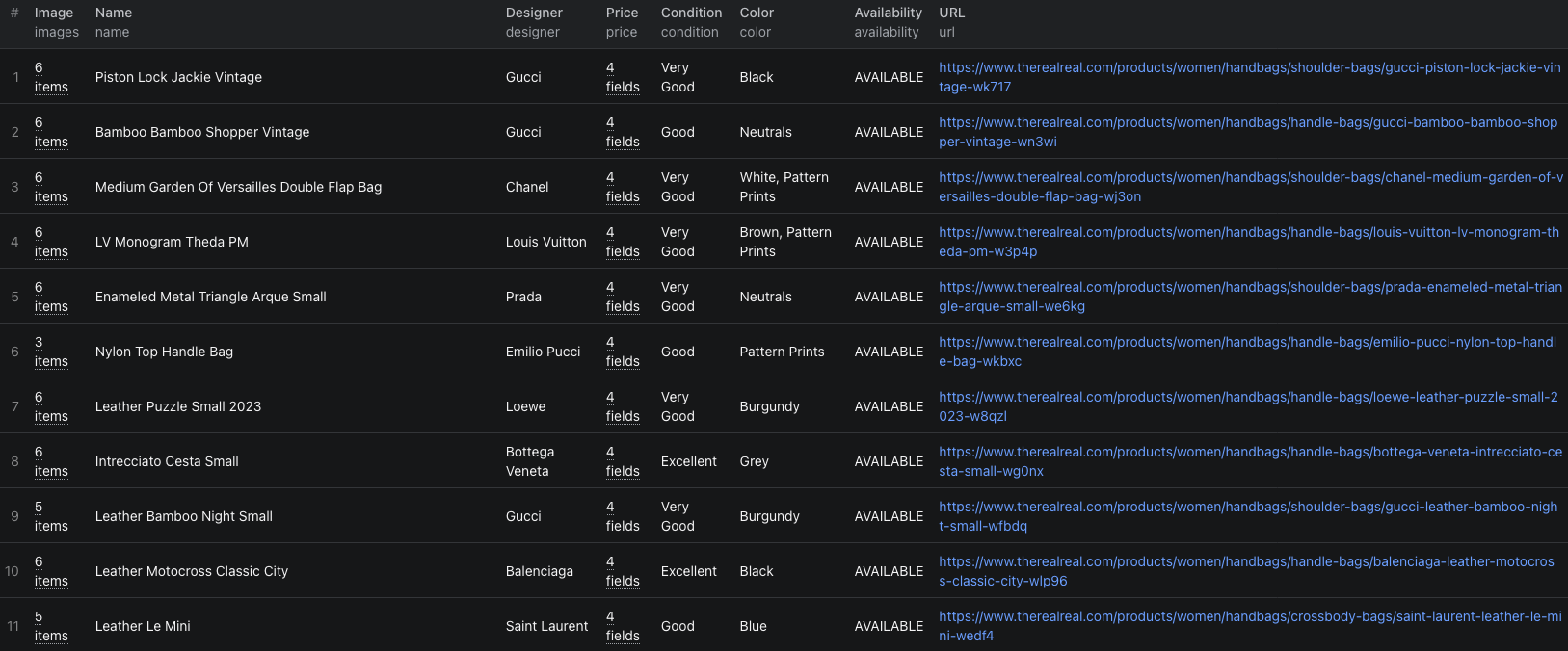
Task: Click the Emilio Pucci designer cell
Action: [x=543, y=352]
